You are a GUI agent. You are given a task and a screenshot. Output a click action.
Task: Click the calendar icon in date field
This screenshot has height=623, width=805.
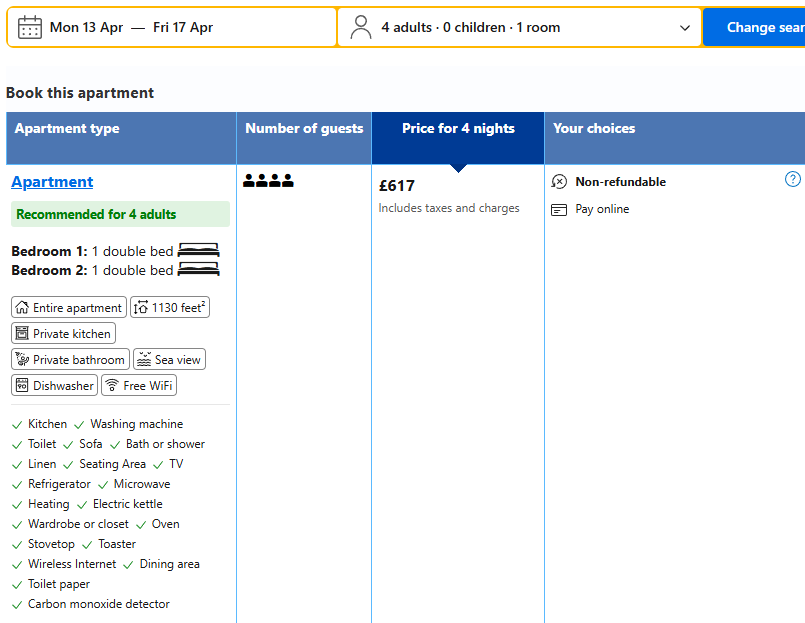(x=30, y=27)
